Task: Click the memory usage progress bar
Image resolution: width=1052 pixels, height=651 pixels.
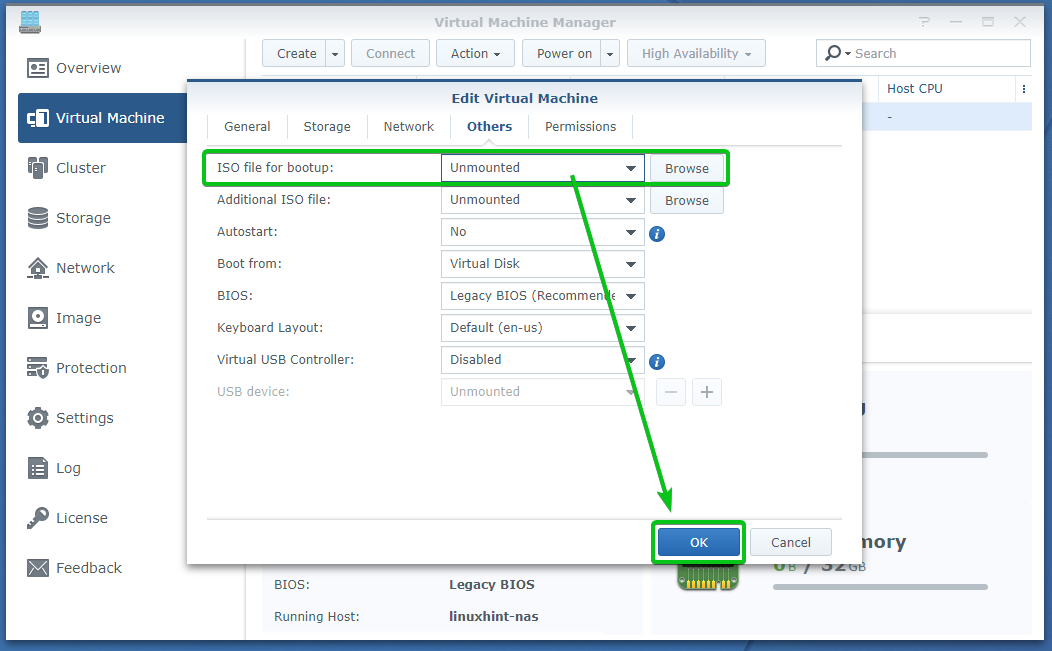Action: click(880, 587)
